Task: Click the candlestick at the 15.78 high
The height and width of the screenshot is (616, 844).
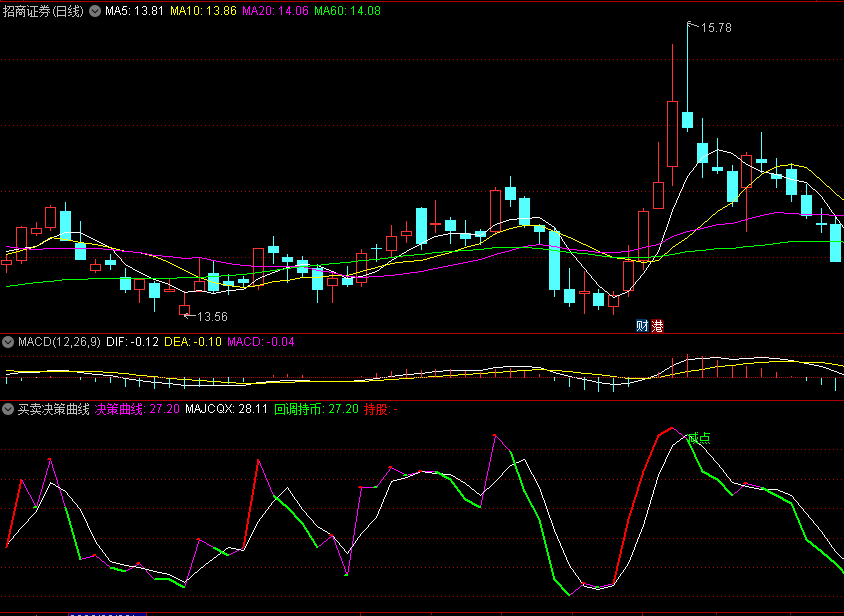Action: 687,120
